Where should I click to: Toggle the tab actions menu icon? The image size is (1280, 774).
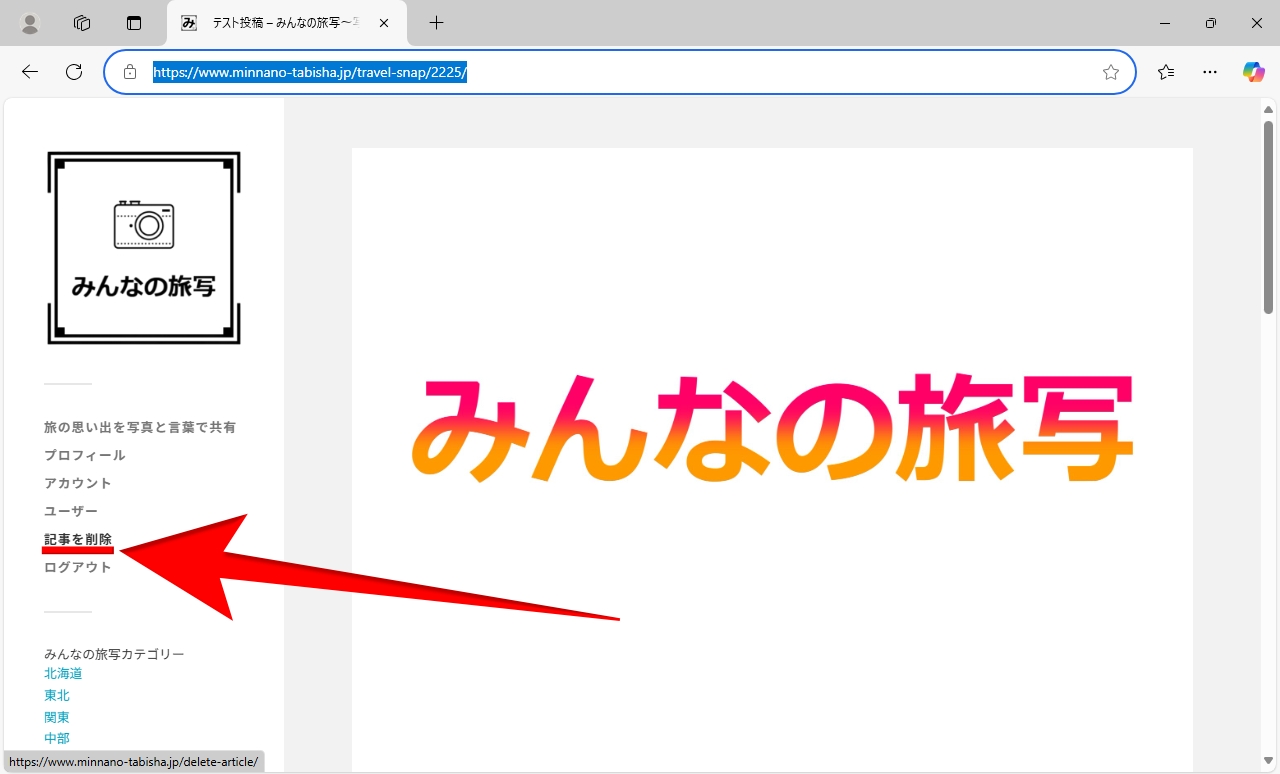(x=134, y=23)
